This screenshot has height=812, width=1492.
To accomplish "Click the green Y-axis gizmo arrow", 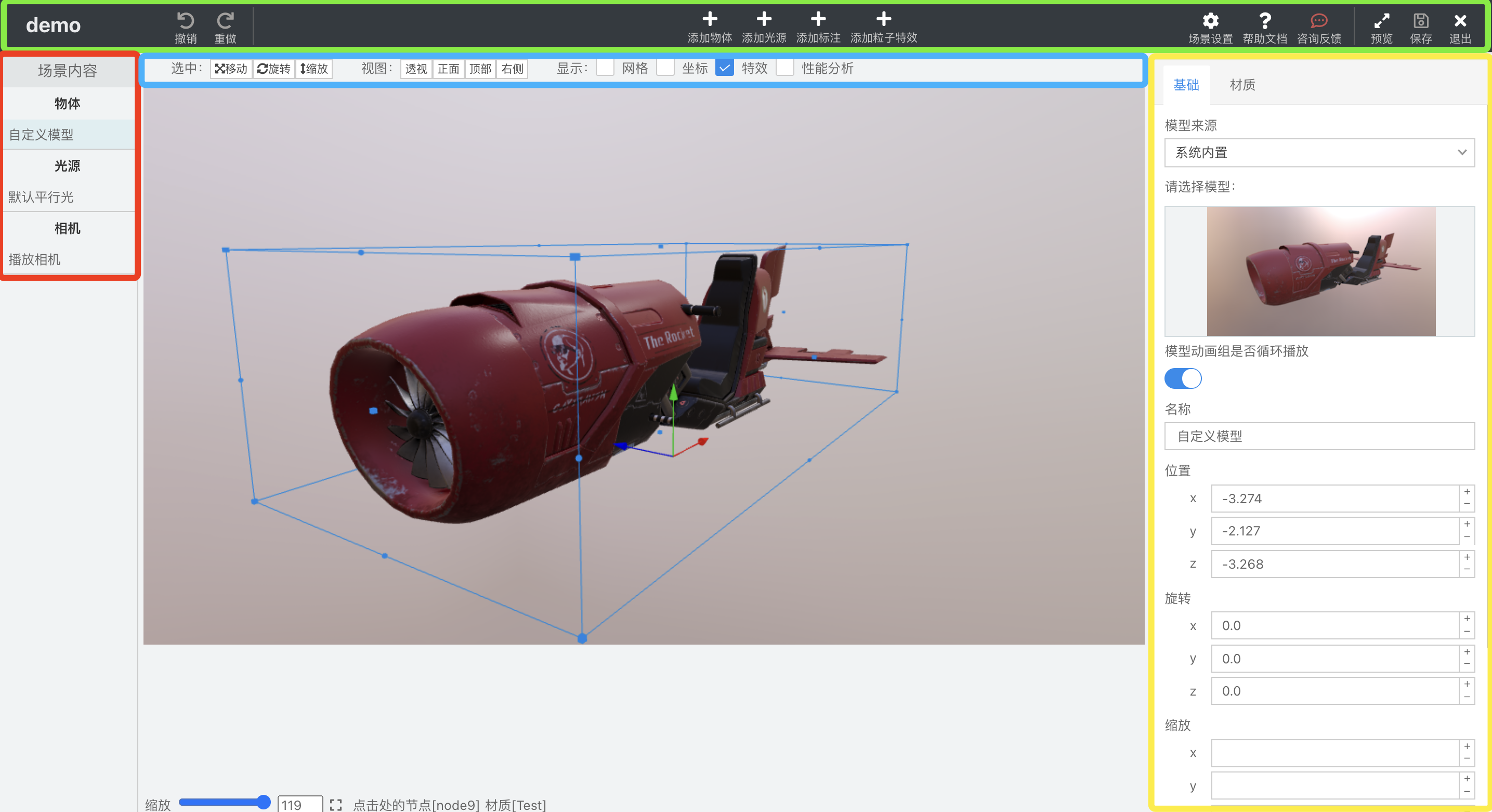I will point(673,392).
